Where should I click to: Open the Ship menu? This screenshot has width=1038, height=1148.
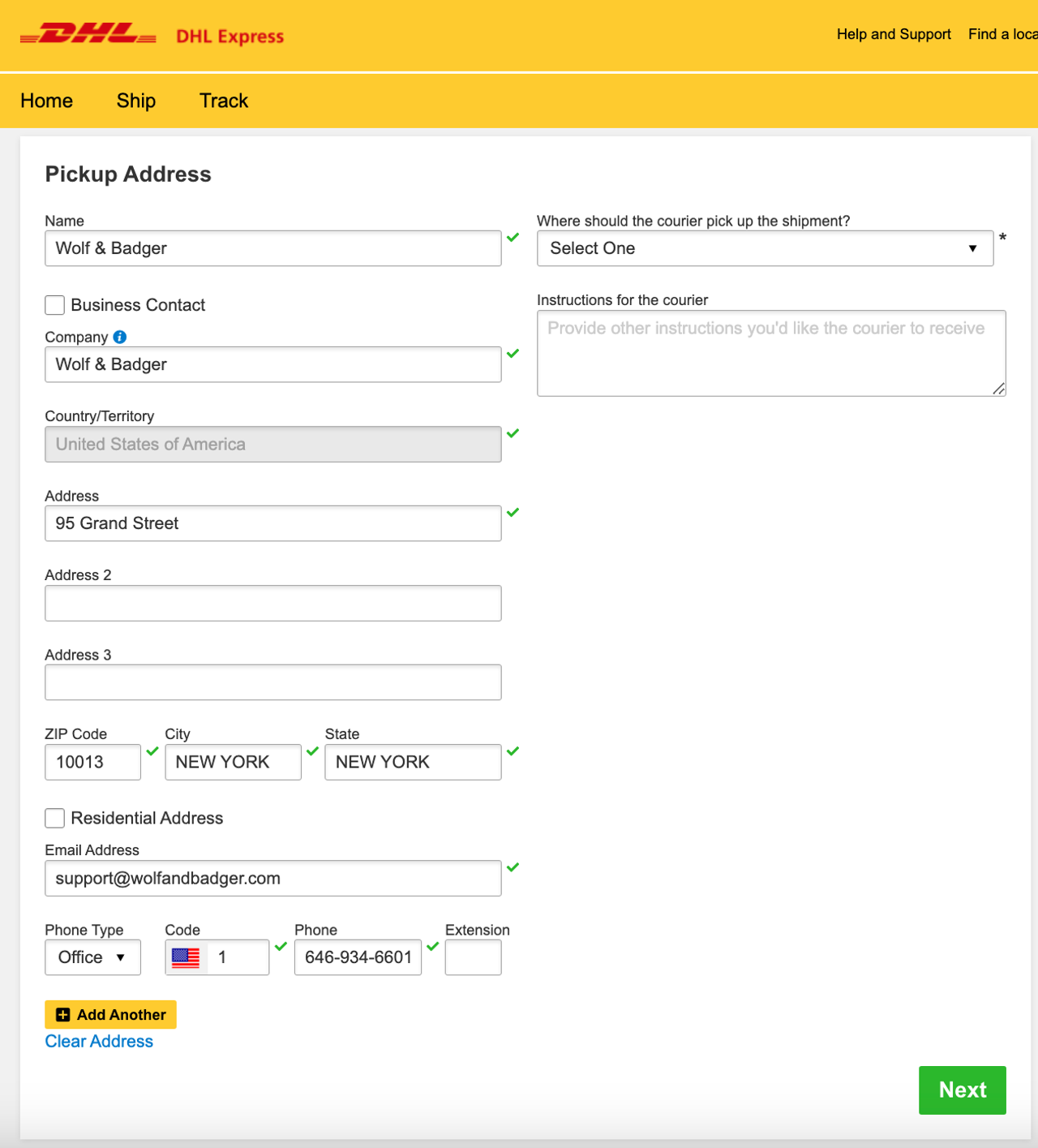click(135, 101)
